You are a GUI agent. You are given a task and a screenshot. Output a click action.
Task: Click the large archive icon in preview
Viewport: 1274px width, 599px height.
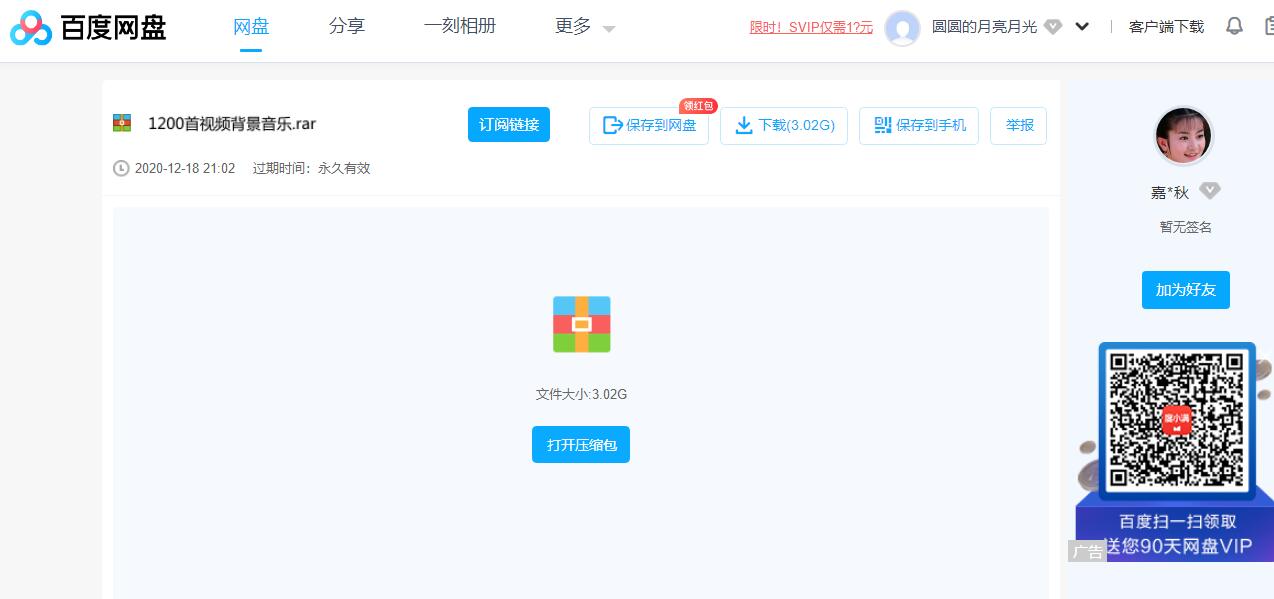click(x=581, y=324)
